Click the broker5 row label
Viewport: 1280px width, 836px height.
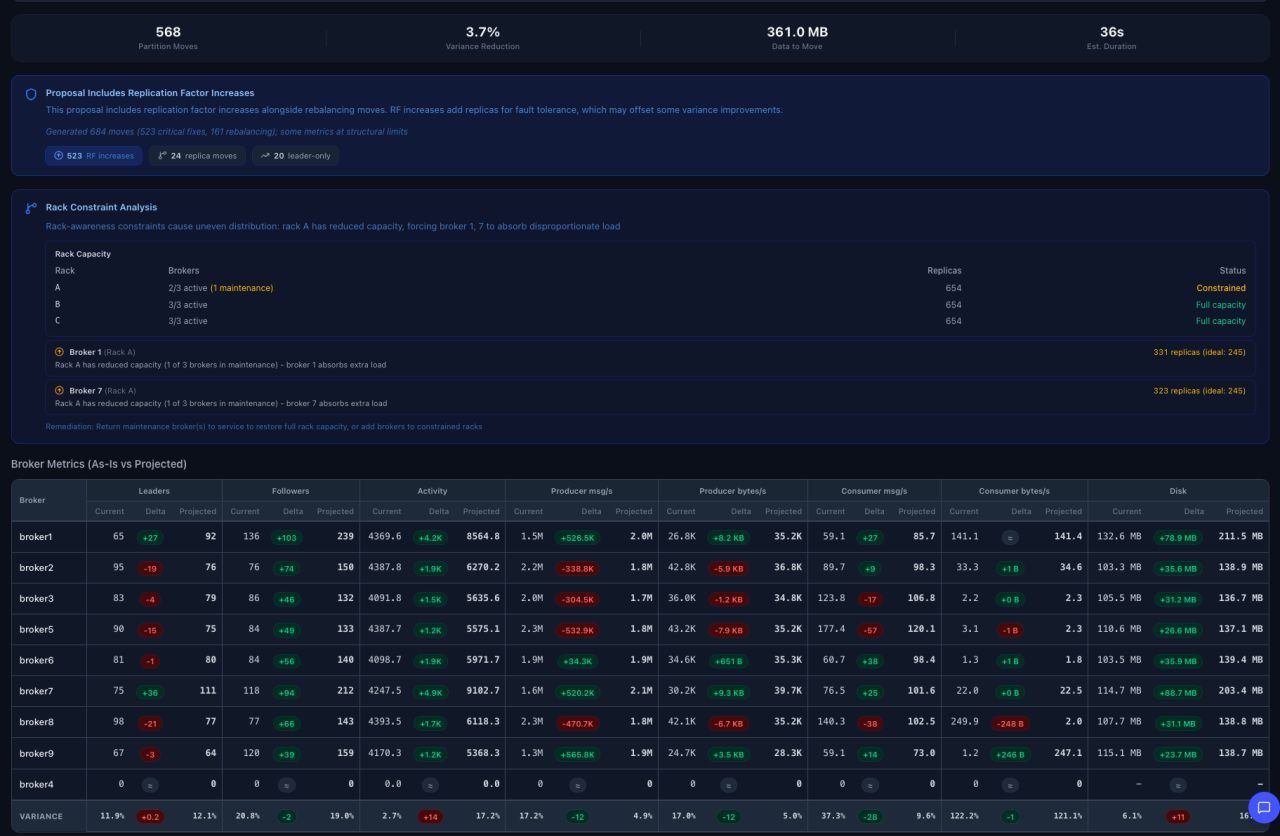pos(36,630)
